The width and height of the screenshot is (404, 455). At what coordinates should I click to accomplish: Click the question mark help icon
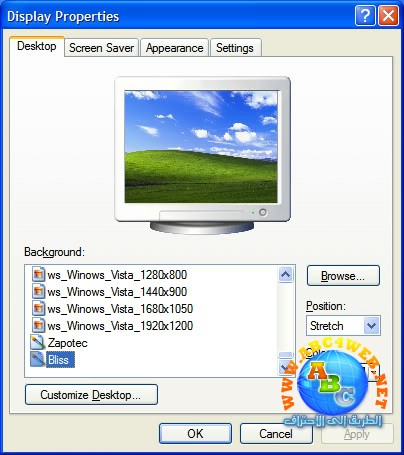[x=365, y=16]
